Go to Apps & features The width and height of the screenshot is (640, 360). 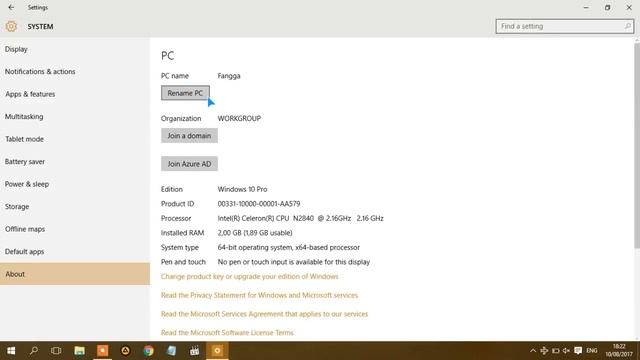coord(75,94)
